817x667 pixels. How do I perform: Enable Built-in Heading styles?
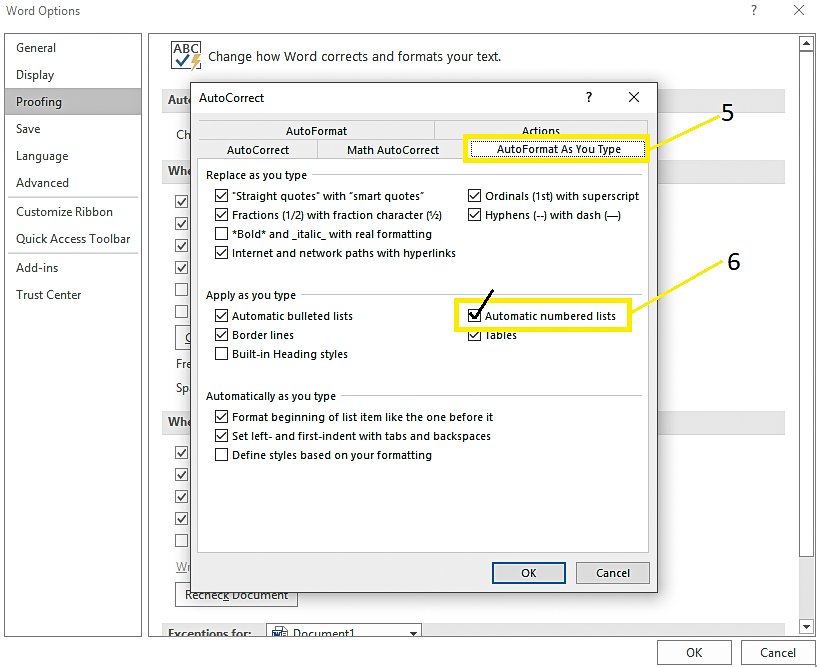221,354
